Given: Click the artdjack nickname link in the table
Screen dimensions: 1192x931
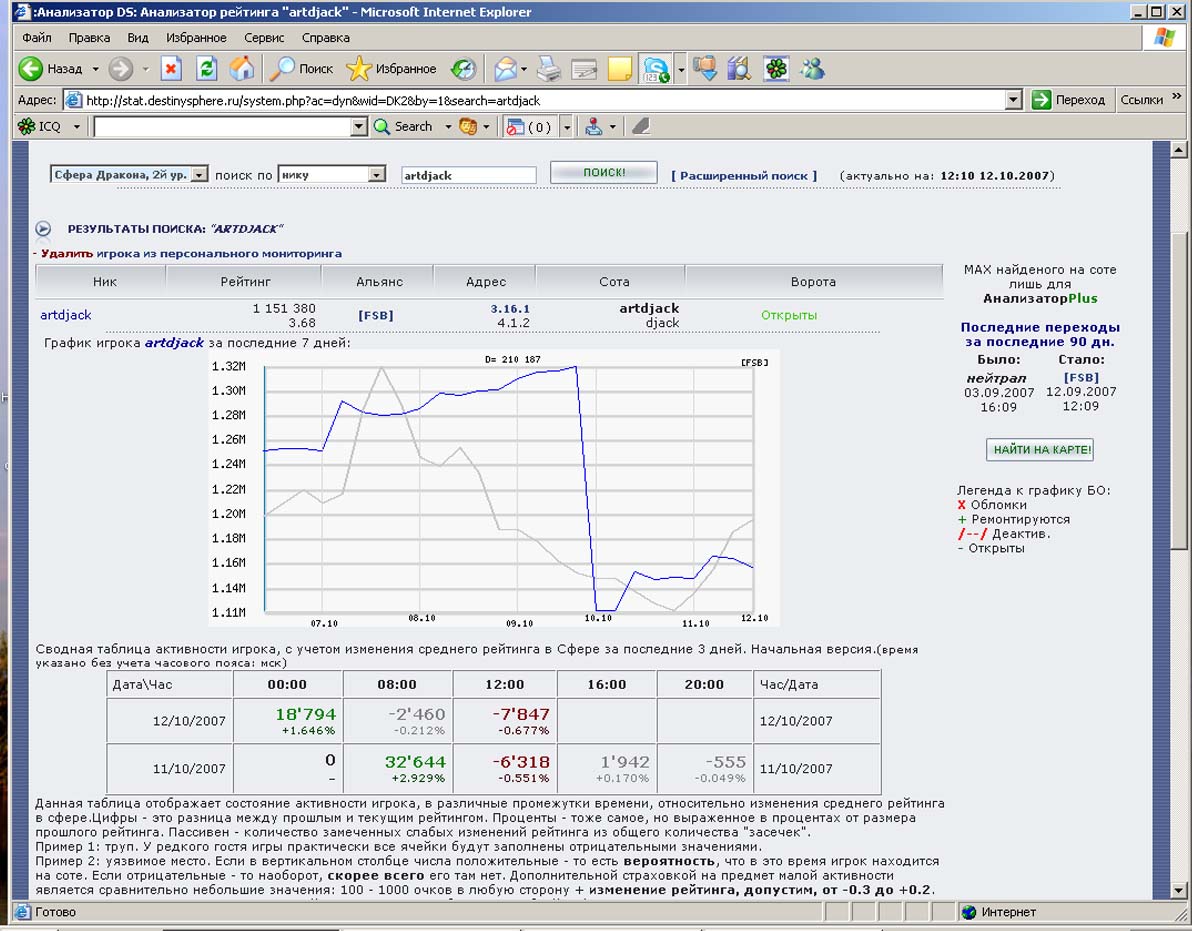Looking at the screenshot, I should (x=65, y=315).
